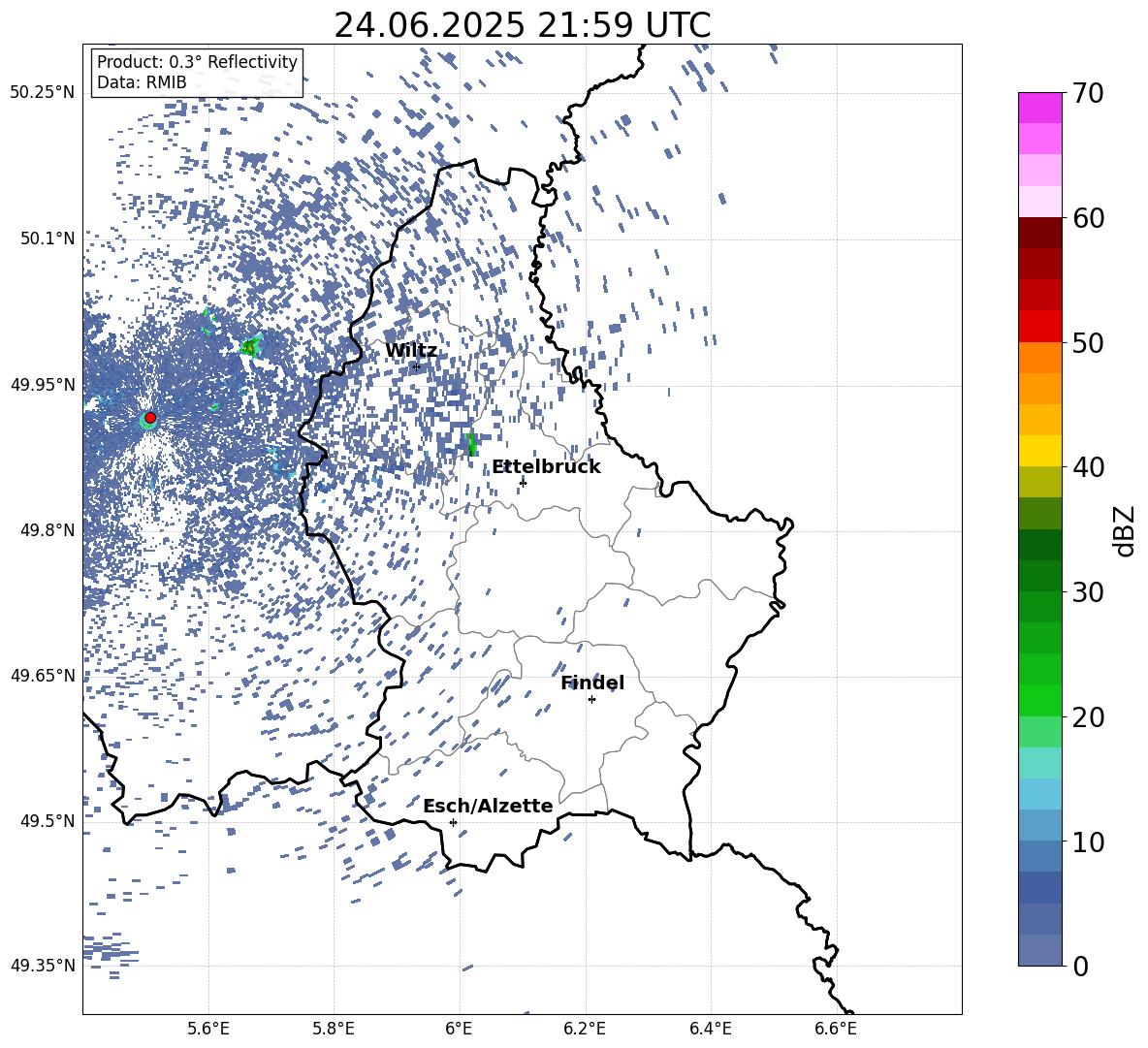The height and width of the screenshot is (1048, 1148).
Task: Click the 'Data: RMIB' text
Action: pyautogui.click(x=142, y=82)
